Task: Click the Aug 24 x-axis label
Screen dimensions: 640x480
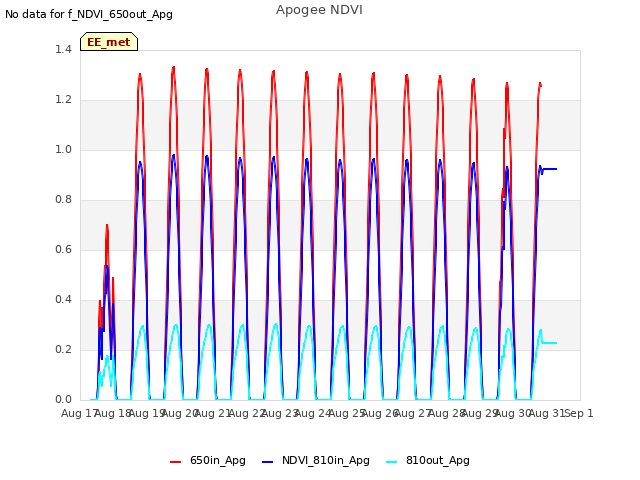Action: pyautogui.click(x=313, y=413)
